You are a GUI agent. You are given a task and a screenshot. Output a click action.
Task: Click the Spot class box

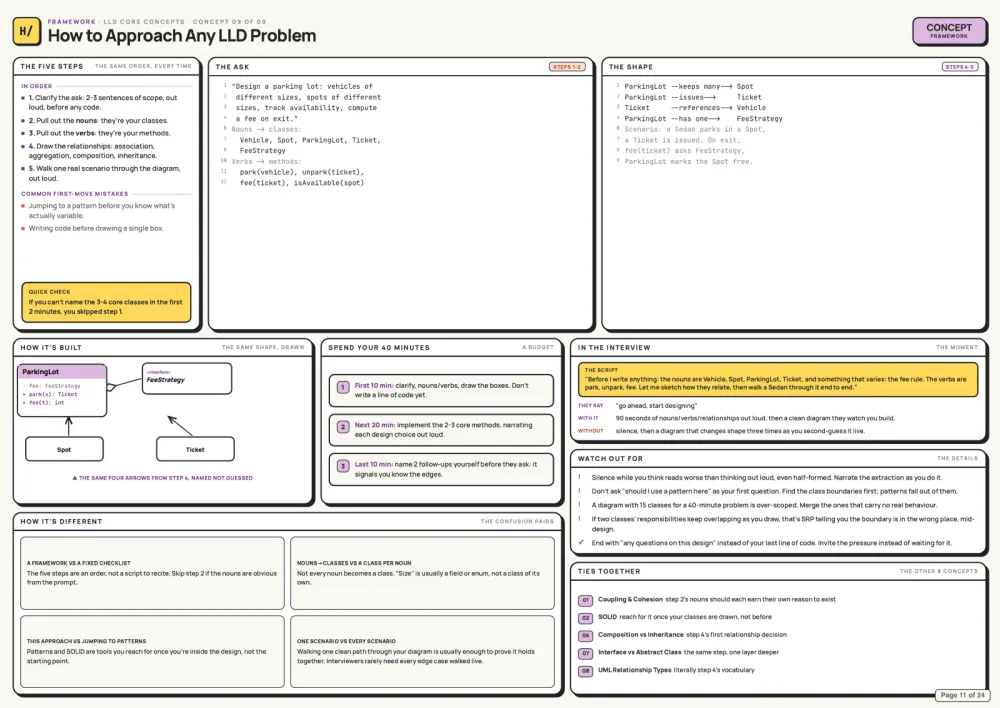[64, 449]
